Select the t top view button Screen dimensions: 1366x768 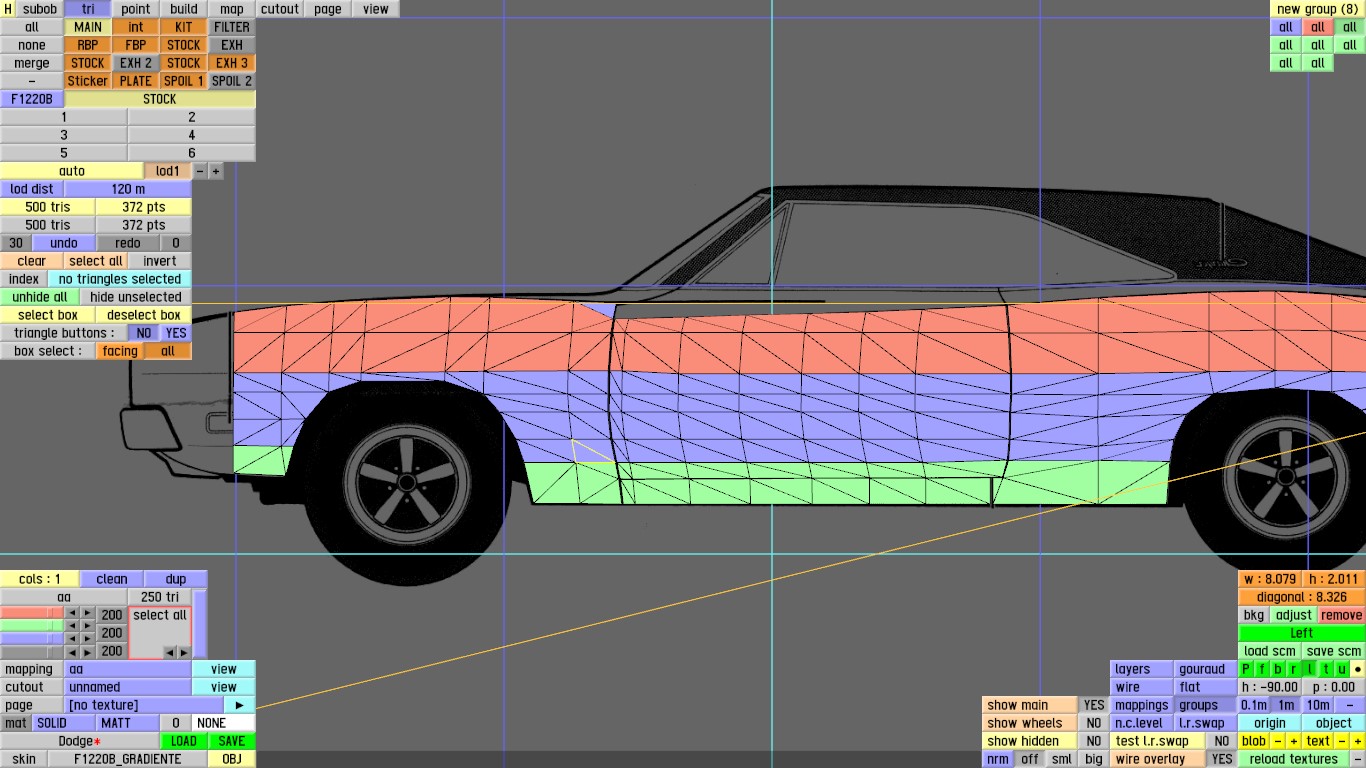[1326, 669]
